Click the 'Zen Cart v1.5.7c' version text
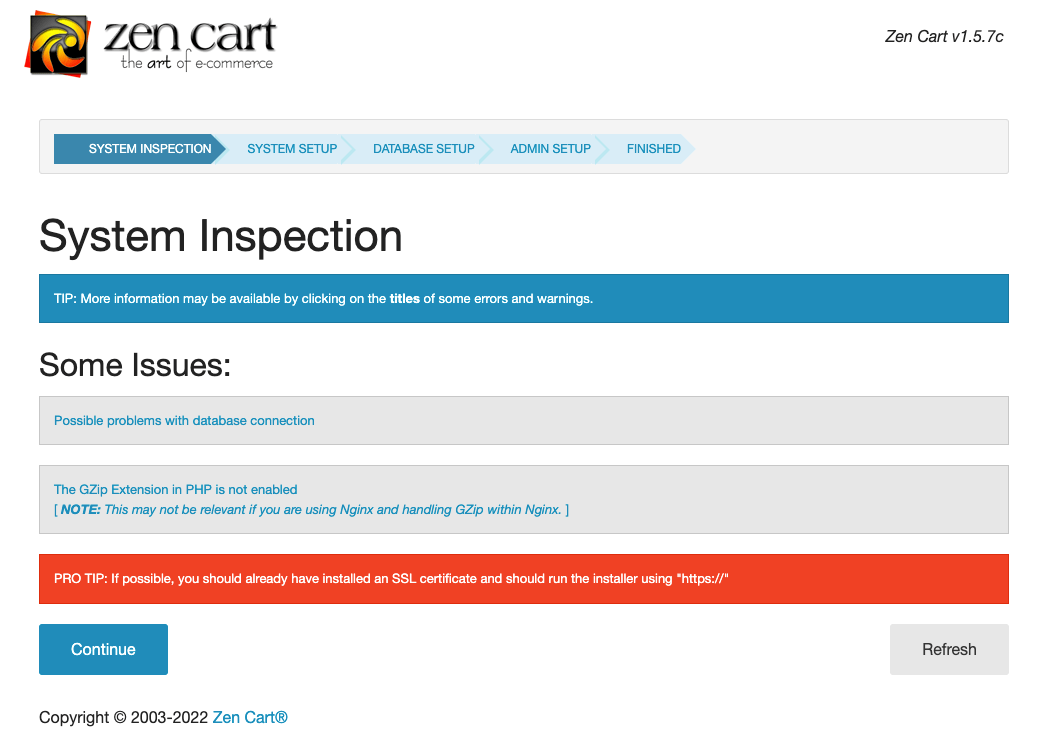Image resolution: width=1060 pixels, height=748 pixels. click(944, 37)
